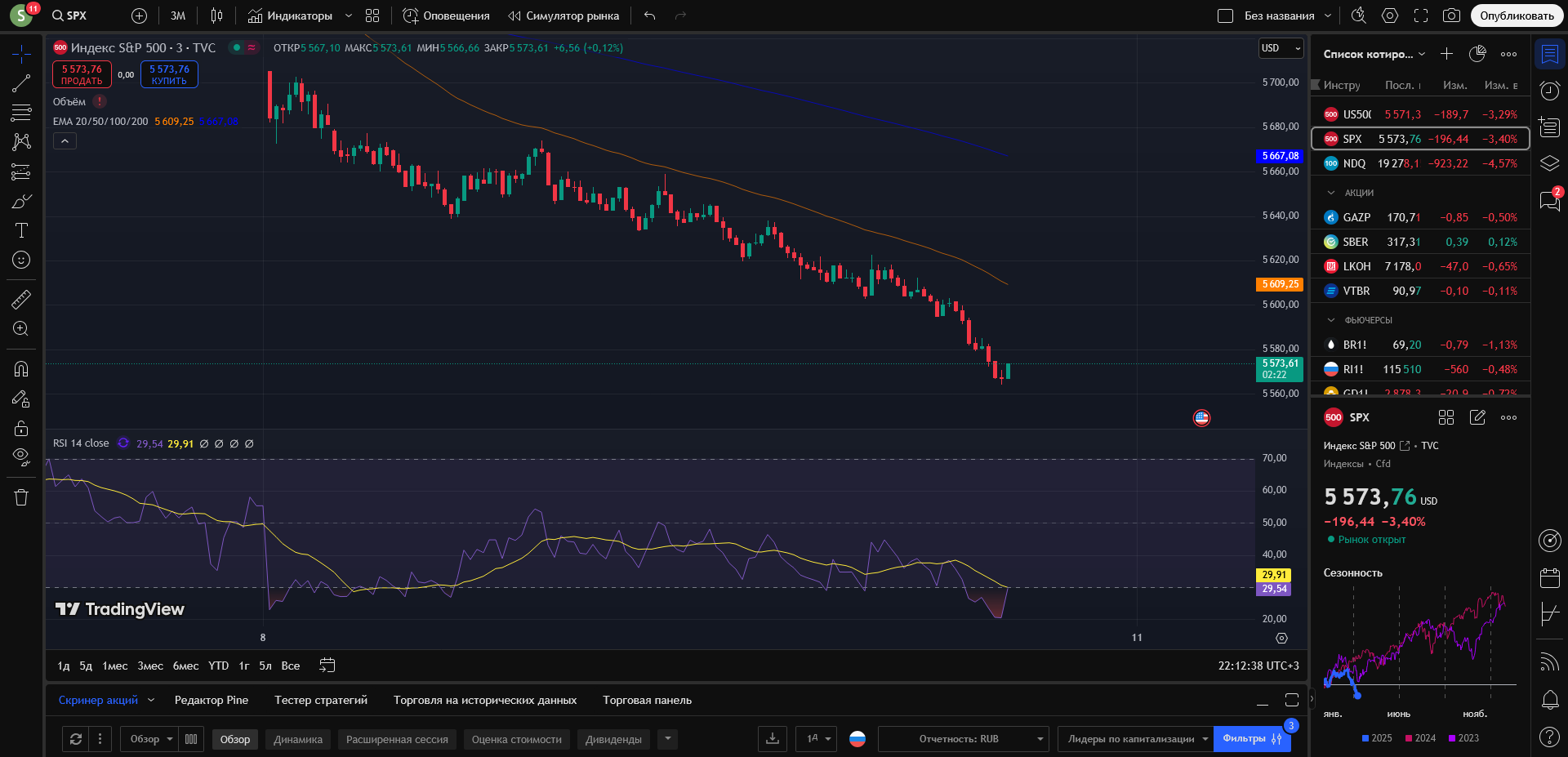Open go-to-date calendar icon

(x=327, y=666)
